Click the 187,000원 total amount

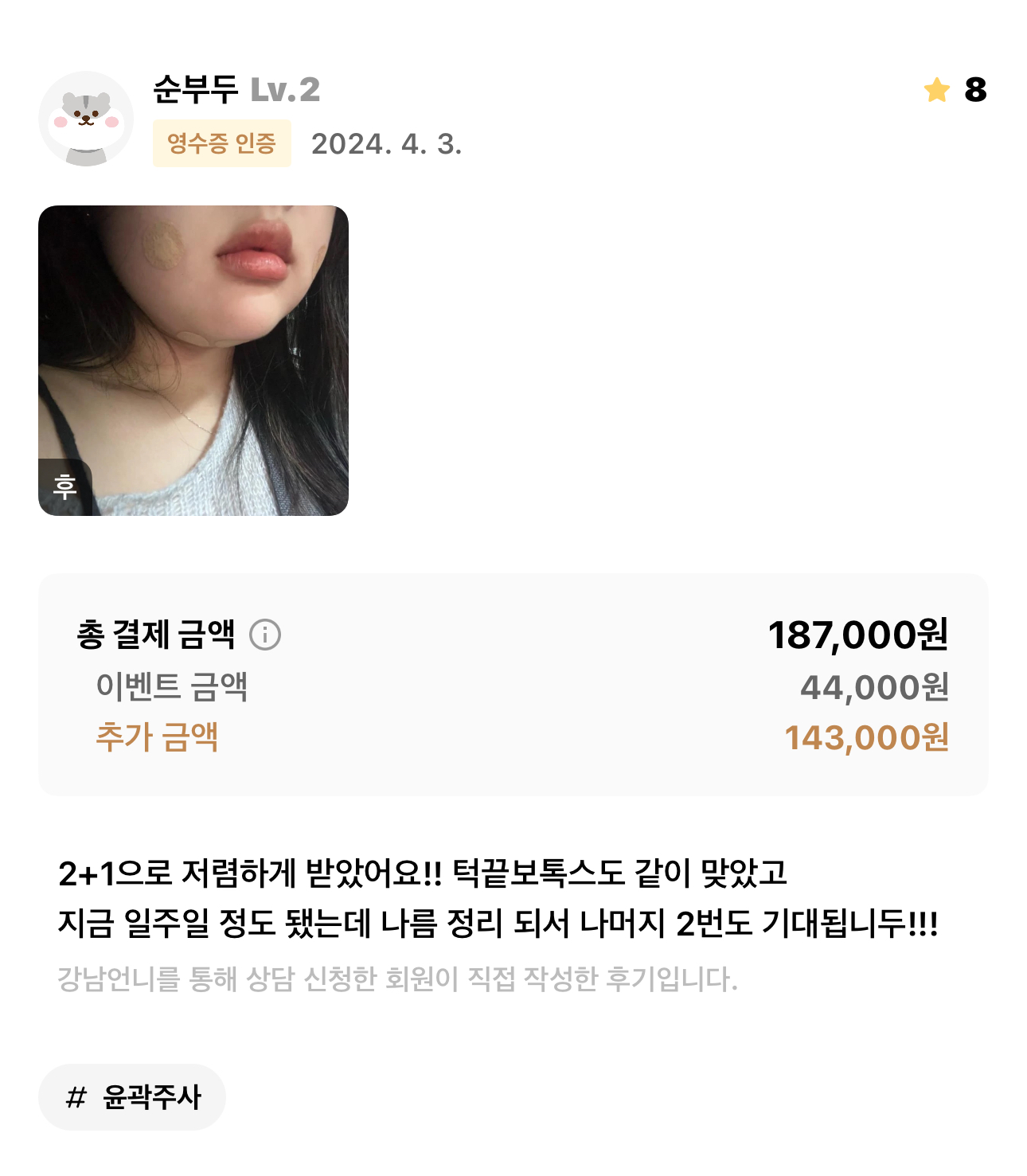coord(858,635)
